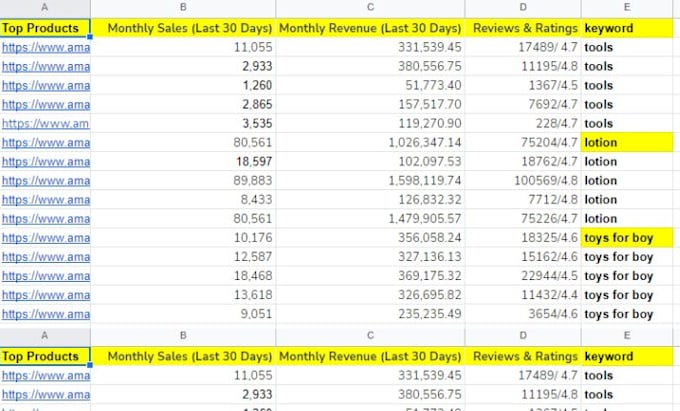Open the link in the 89,883 sales row
The width and height of the screenshot is (680, 411).
[46, 181]
